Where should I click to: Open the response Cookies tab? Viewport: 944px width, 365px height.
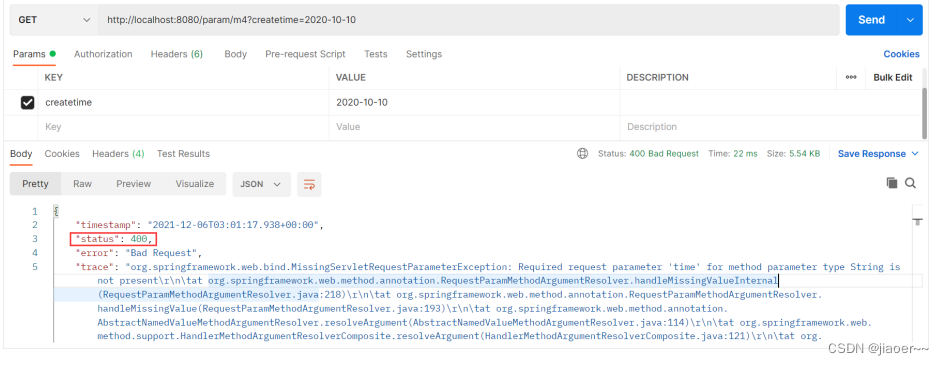[x=62, y=154]
